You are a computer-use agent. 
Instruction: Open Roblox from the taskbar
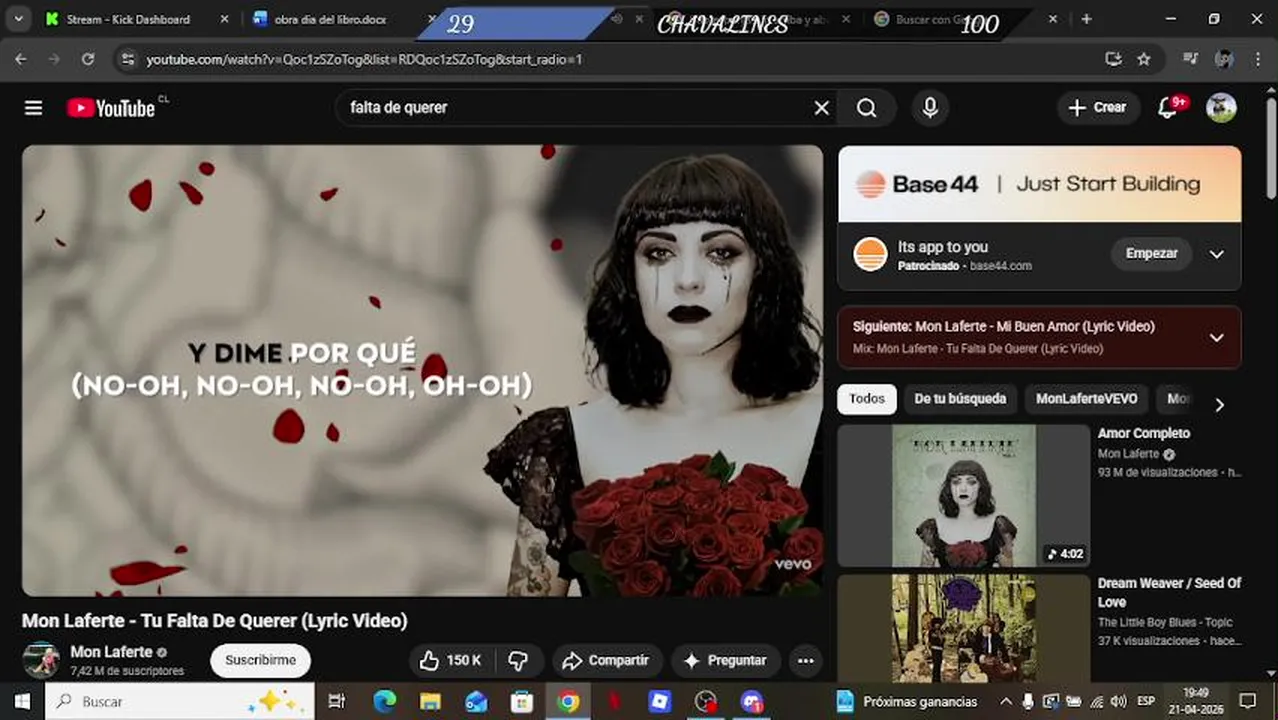(660, 702)
